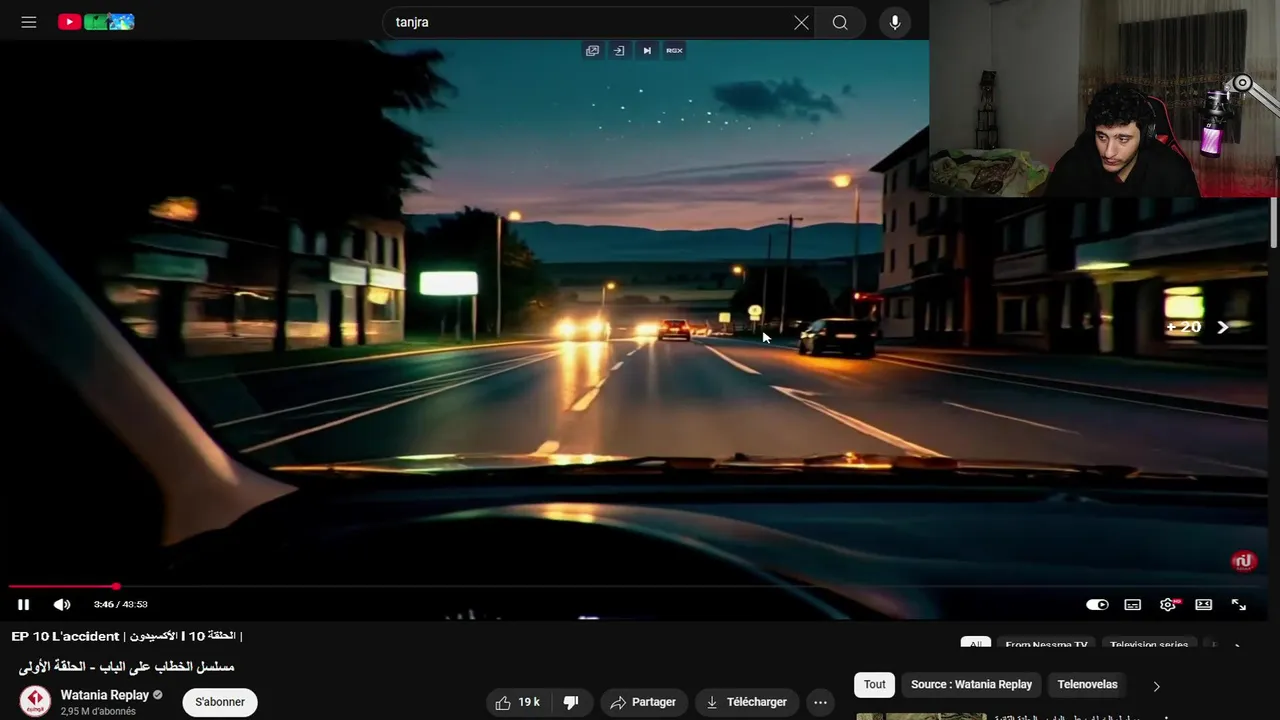Toggle the autoplay switch

pos(1097,604)
